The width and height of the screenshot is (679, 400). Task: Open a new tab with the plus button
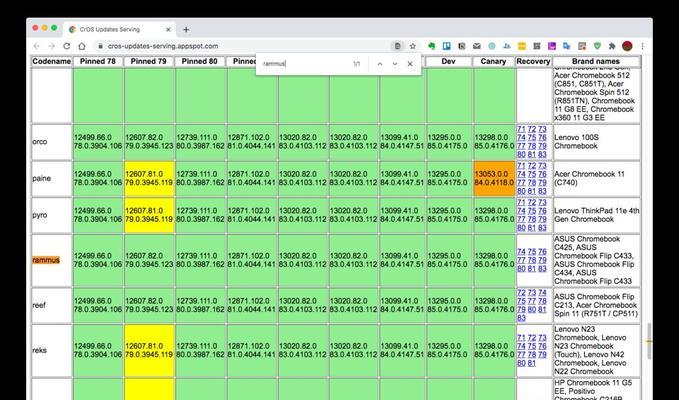point(186,29)
